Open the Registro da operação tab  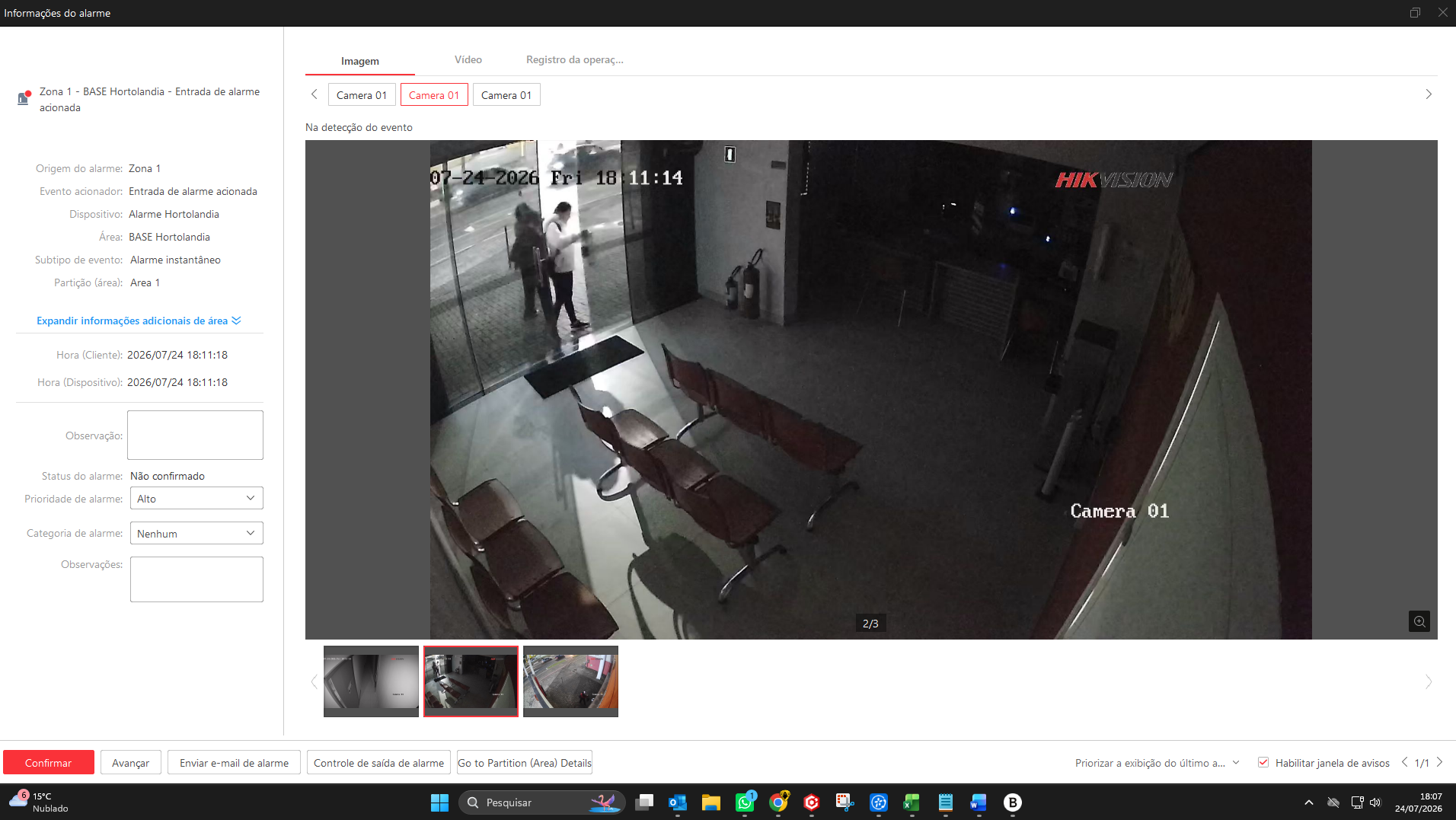point(575,59)
